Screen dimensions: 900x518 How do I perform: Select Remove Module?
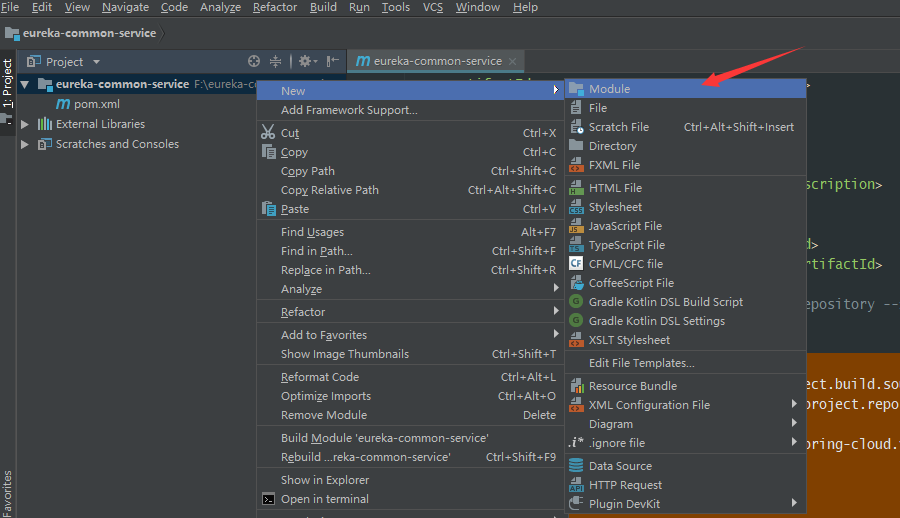click(x=410, y=415)
